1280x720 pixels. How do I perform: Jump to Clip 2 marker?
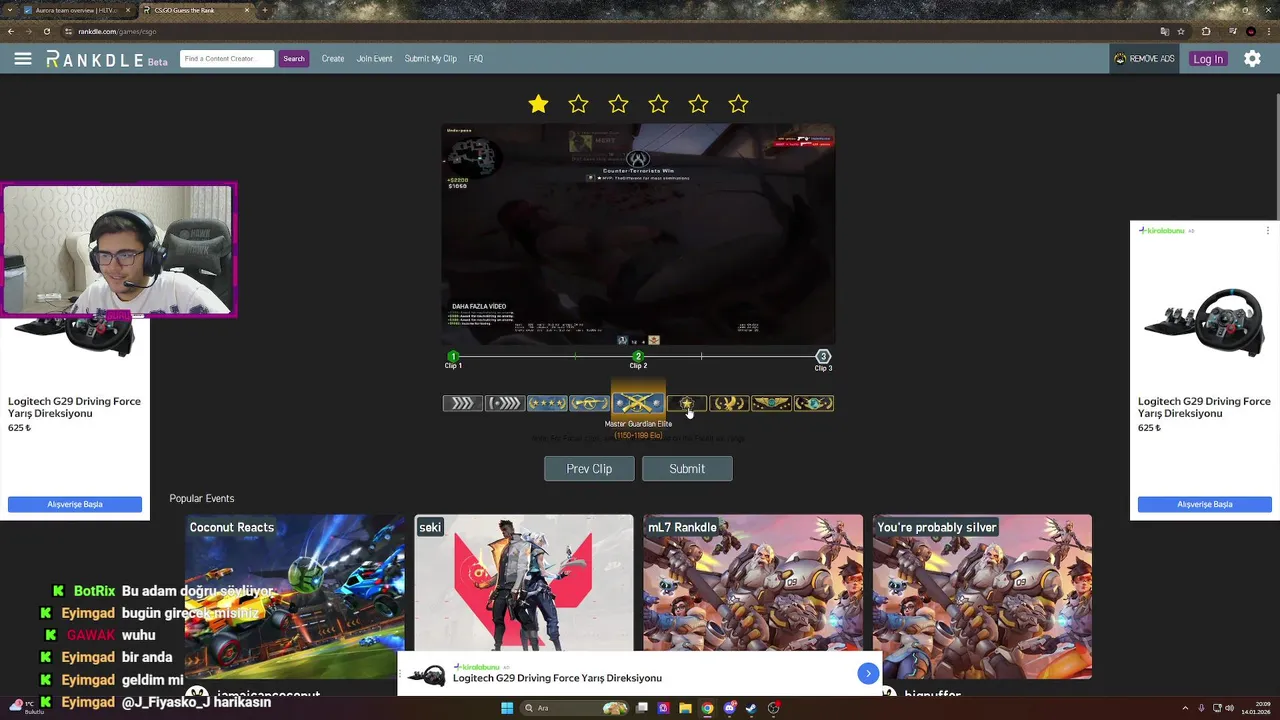point(638,357)
